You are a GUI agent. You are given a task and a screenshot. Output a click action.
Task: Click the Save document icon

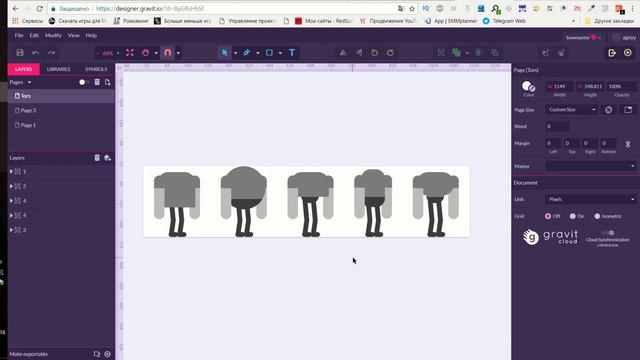(x=20, y=53)
